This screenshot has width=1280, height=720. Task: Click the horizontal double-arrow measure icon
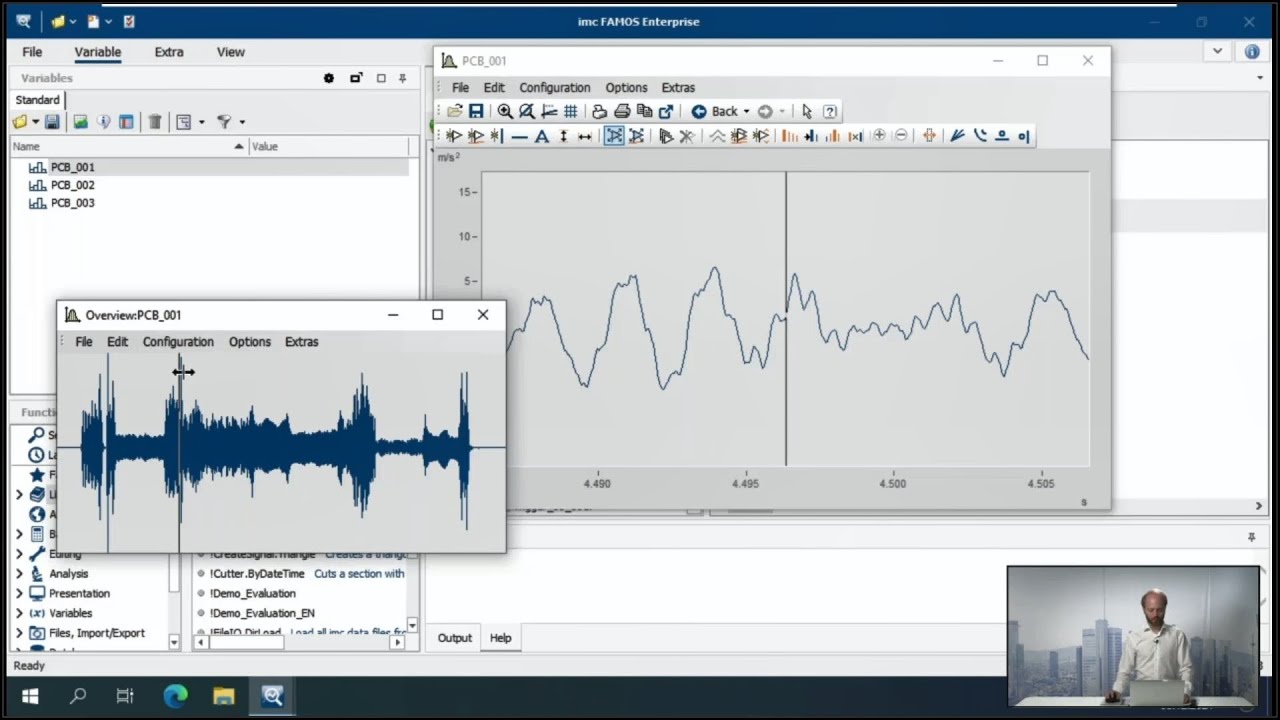click(585, 136)
